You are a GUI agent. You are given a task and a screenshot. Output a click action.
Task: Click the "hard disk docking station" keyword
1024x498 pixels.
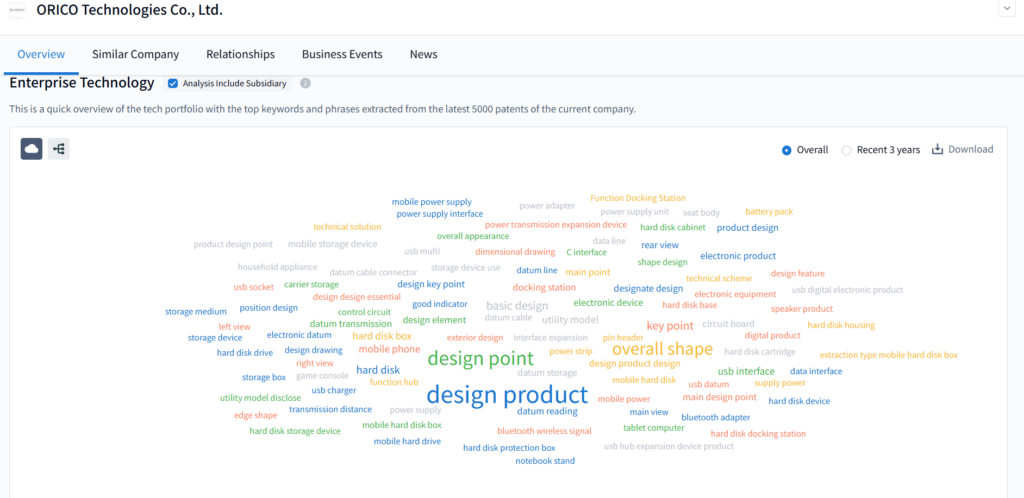coord(757,434)
